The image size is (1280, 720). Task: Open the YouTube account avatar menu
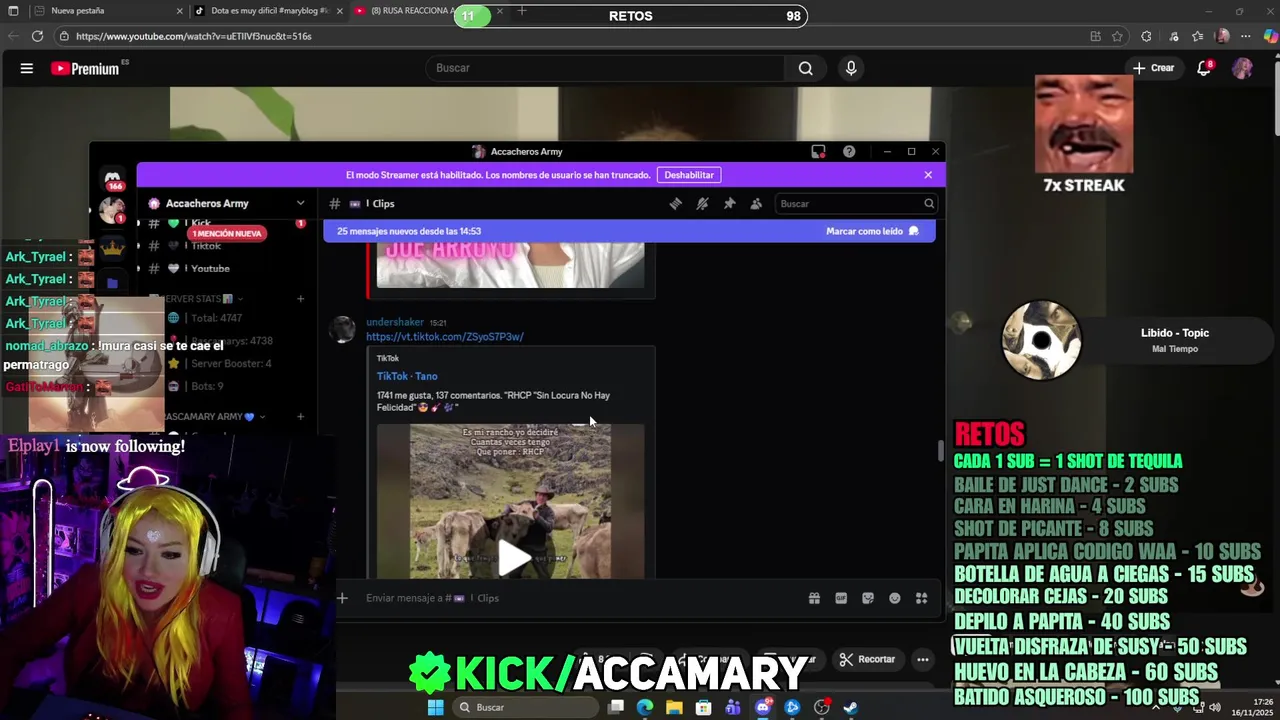click(1242, 68)
